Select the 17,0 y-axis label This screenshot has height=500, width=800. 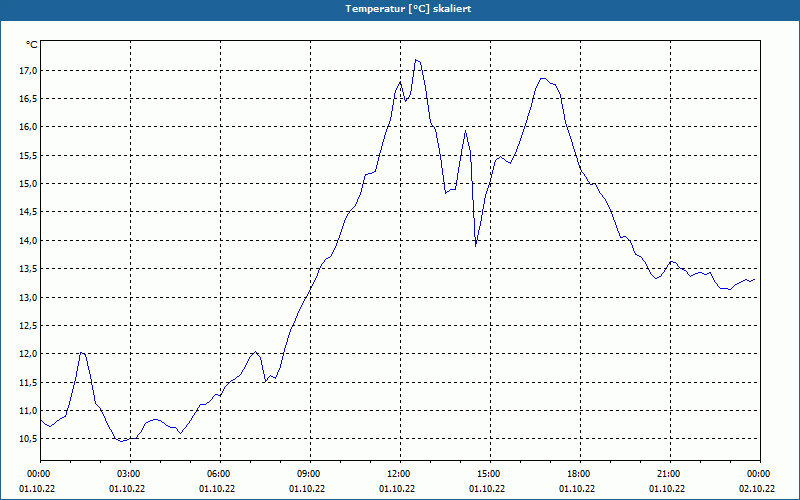(x=29, y=70)
